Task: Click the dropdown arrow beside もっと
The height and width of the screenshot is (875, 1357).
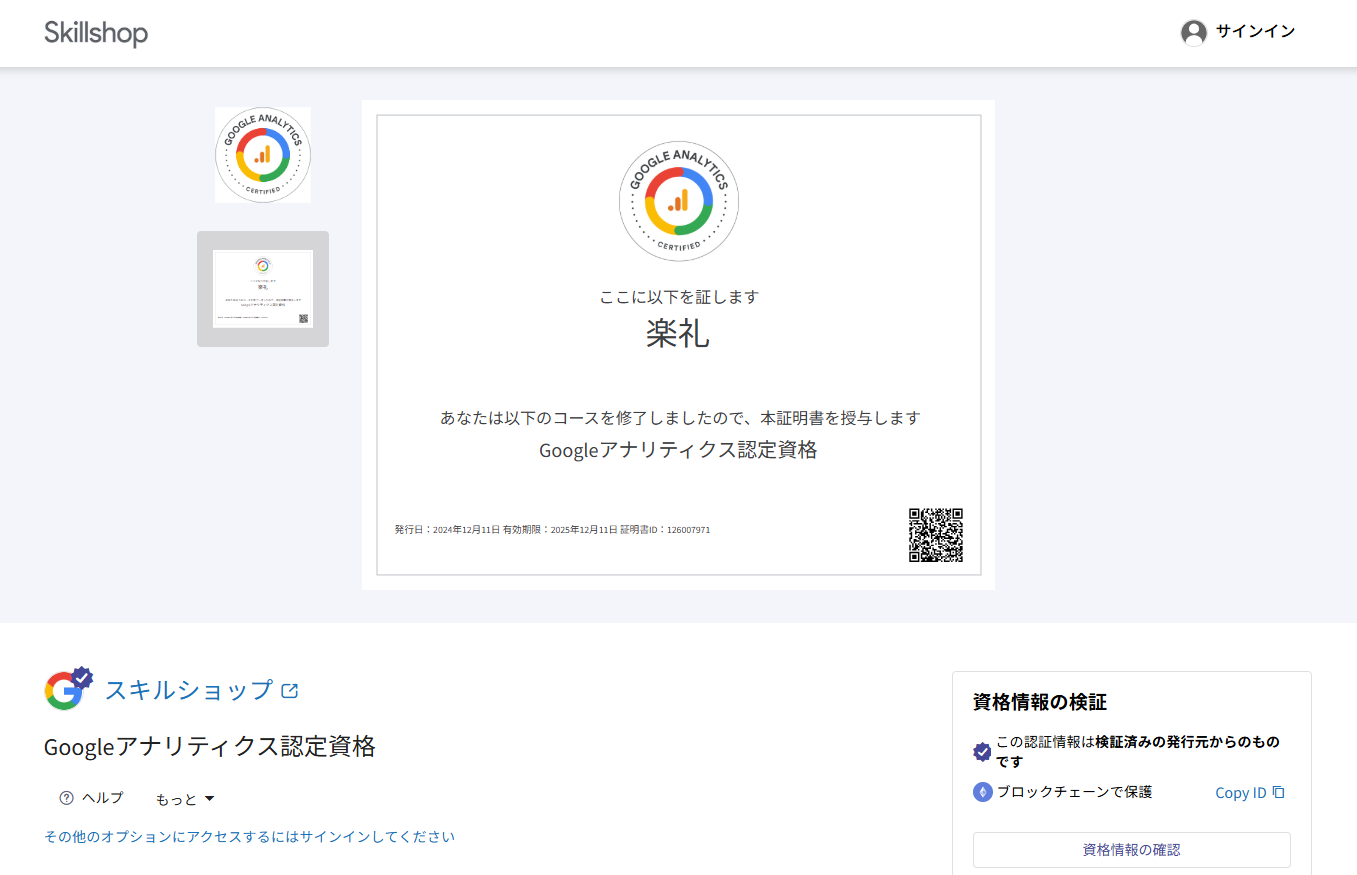Action: pos(209,799)
